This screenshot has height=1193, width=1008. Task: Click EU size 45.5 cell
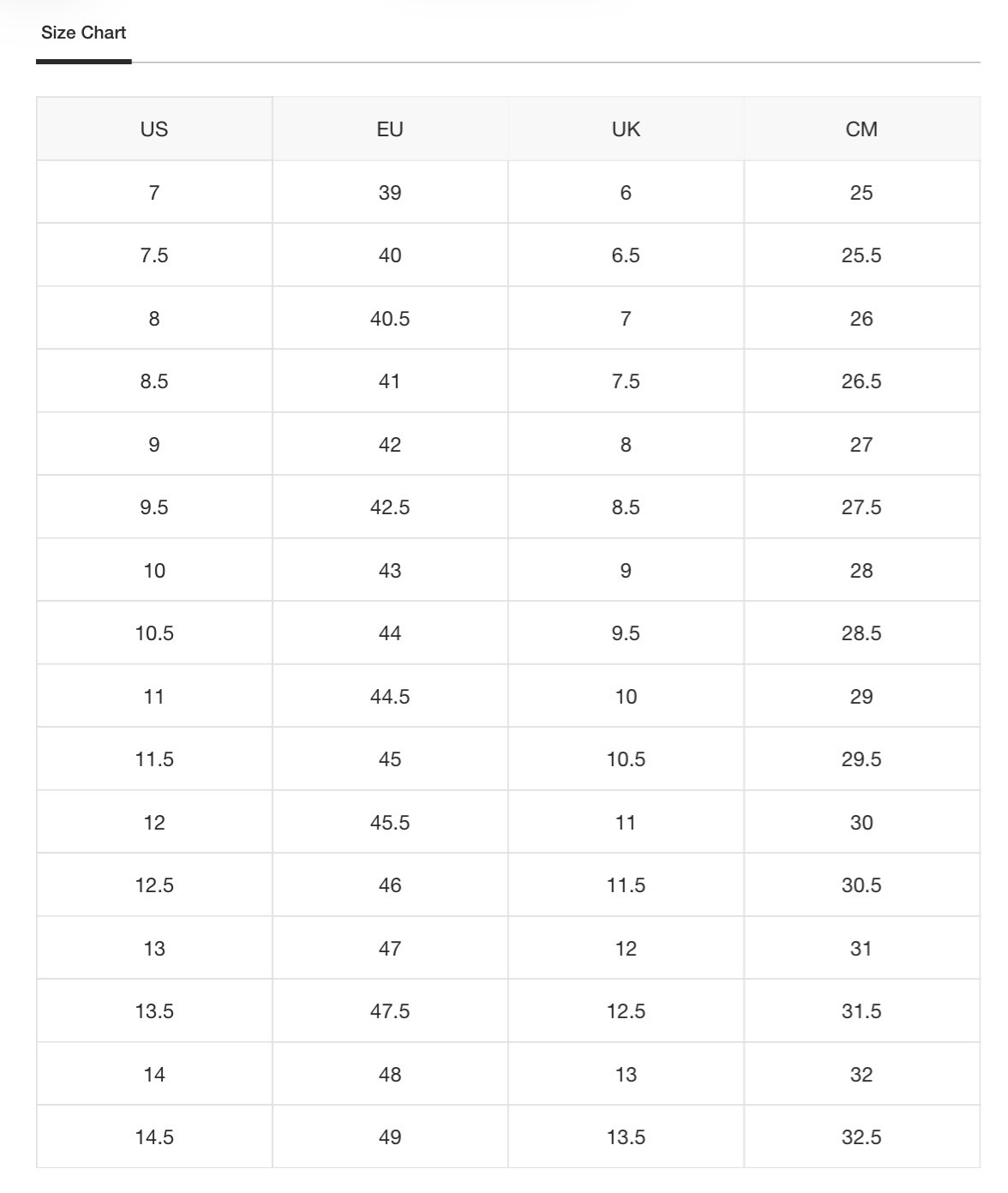click(390, 823)
